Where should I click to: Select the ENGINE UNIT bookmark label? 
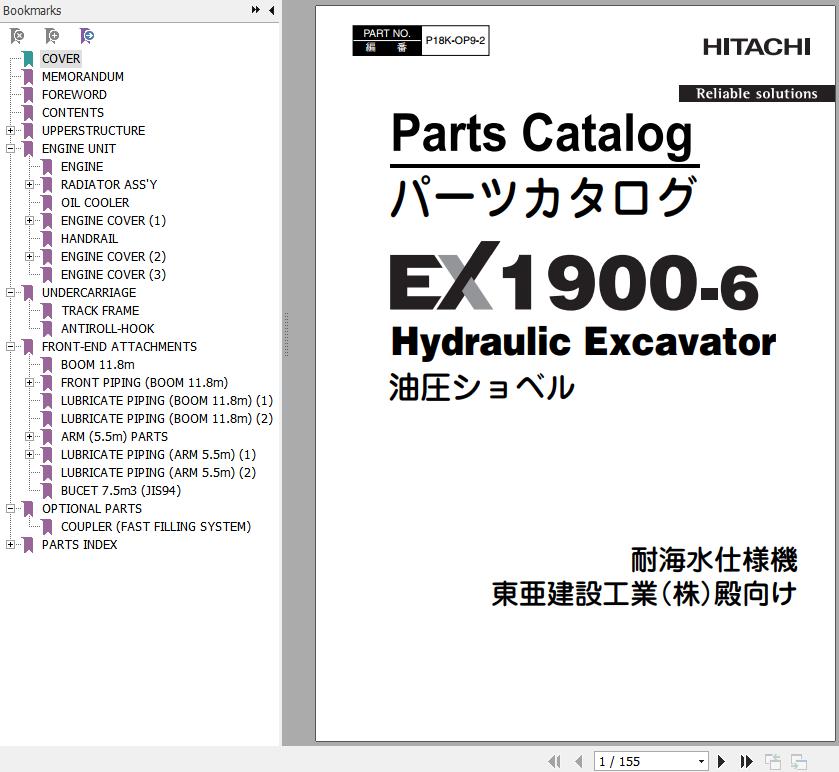(x=79, y=149)
